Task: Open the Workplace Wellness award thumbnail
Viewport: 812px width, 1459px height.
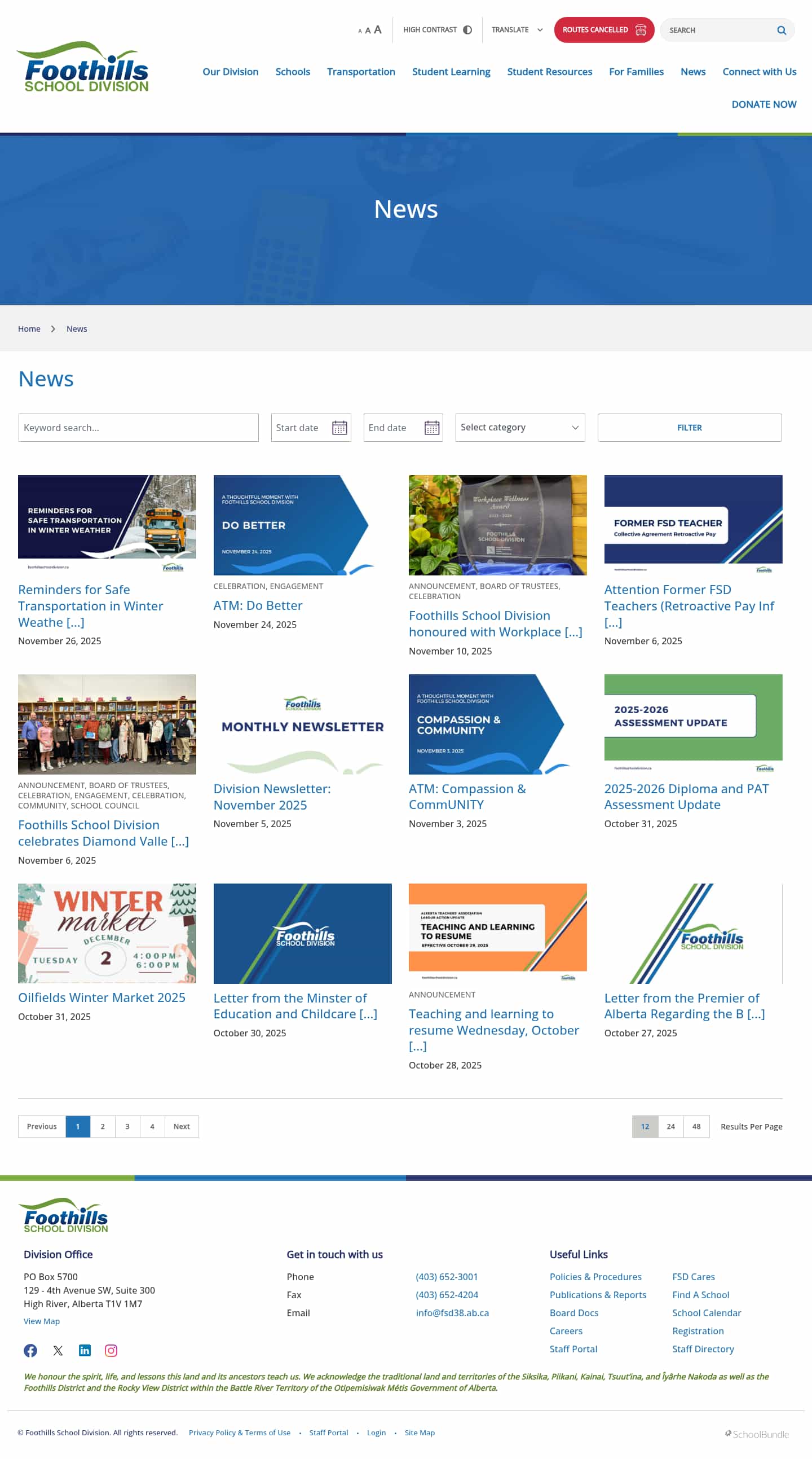Action: 498,525
